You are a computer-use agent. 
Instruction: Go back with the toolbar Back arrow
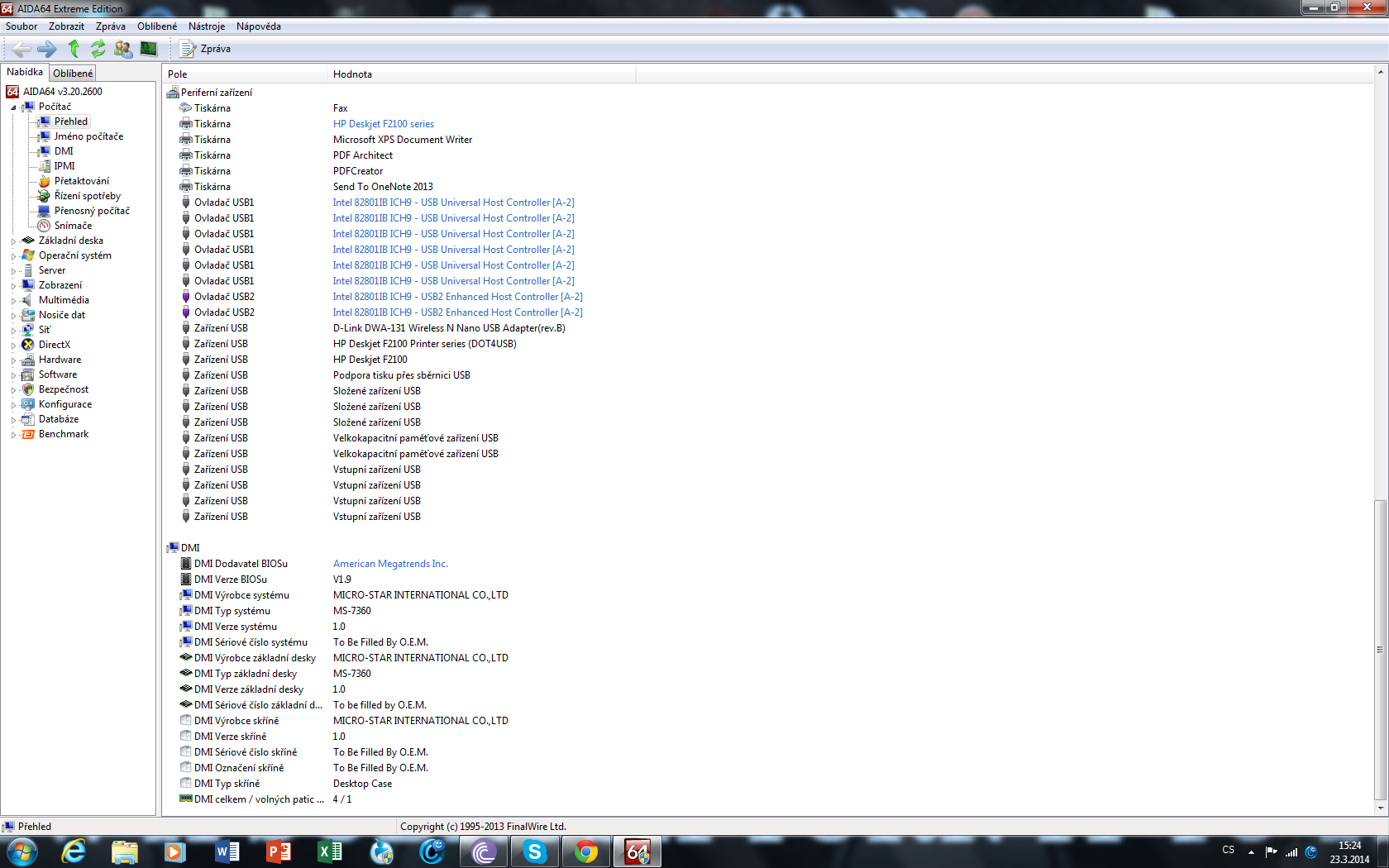[x=22, y=49]
